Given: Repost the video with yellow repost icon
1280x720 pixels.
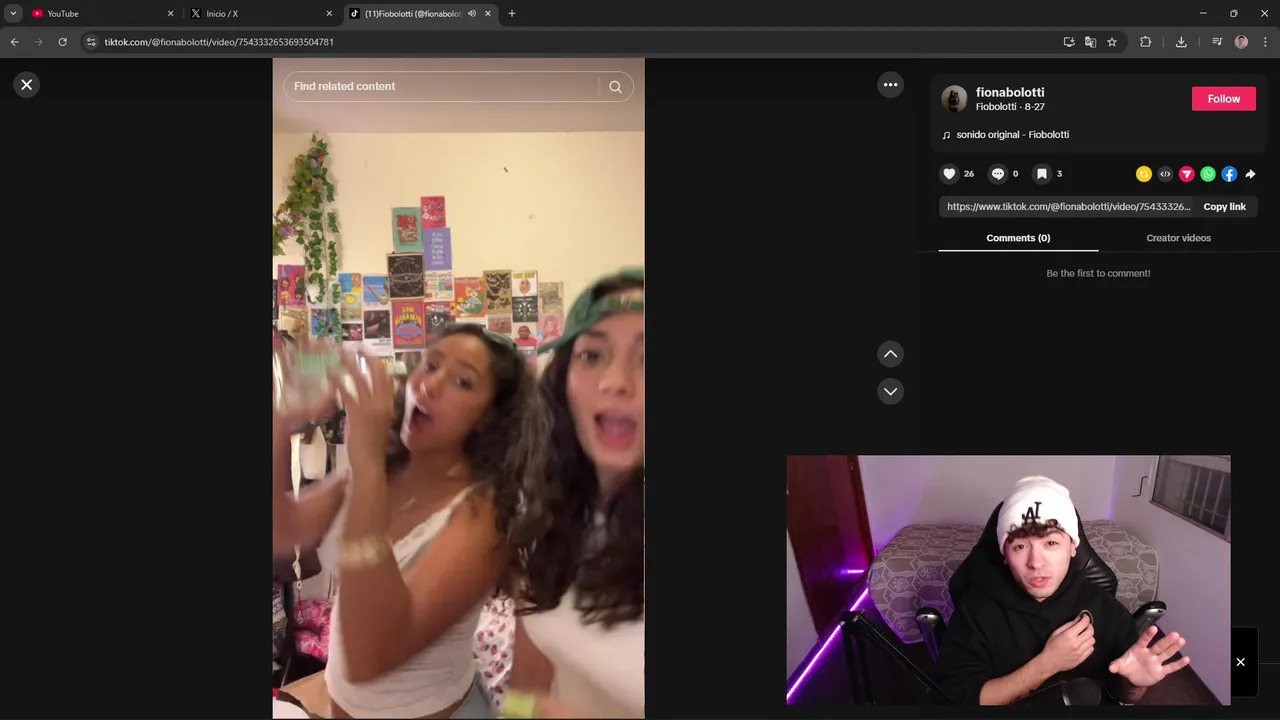Looking at the screenshot, I should click(1144, 174).
